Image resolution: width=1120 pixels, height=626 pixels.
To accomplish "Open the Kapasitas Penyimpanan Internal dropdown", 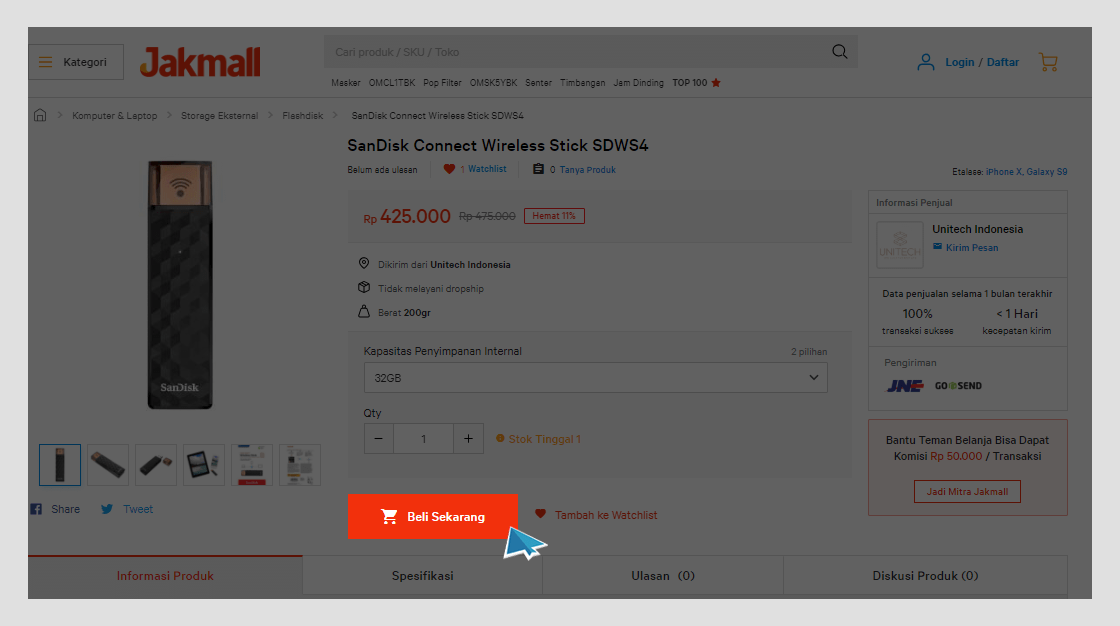I will point(596,377).
